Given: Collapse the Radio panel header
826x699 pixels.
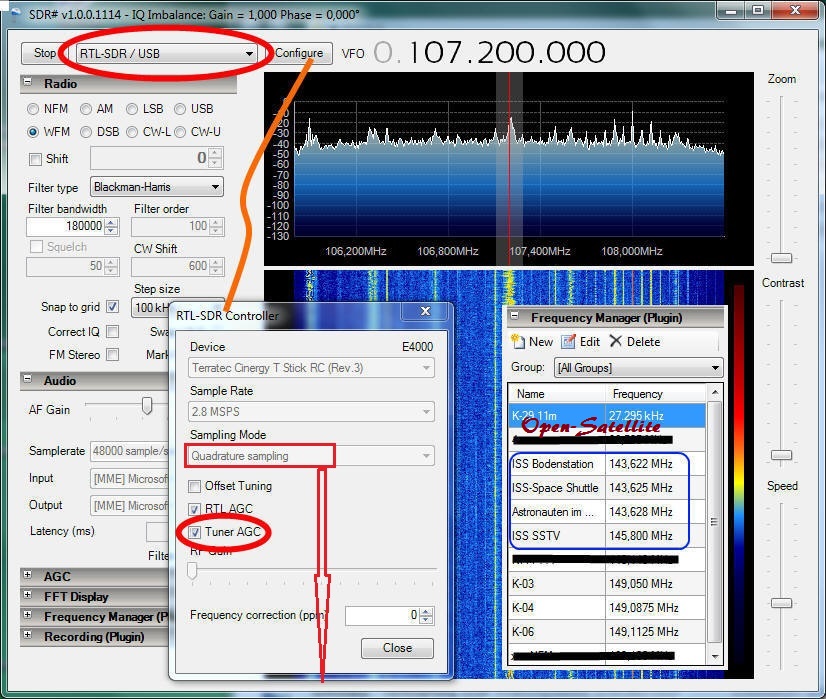Looking at the screenshot, I should 28,82.
